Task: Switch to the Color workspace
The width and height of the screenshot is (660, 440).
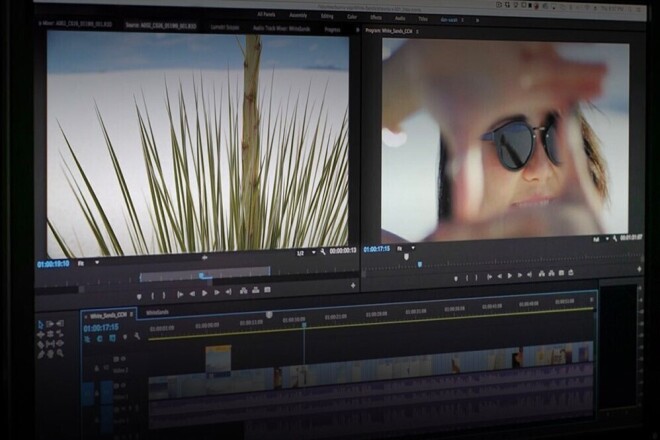Action: click(x=352, y=17)
